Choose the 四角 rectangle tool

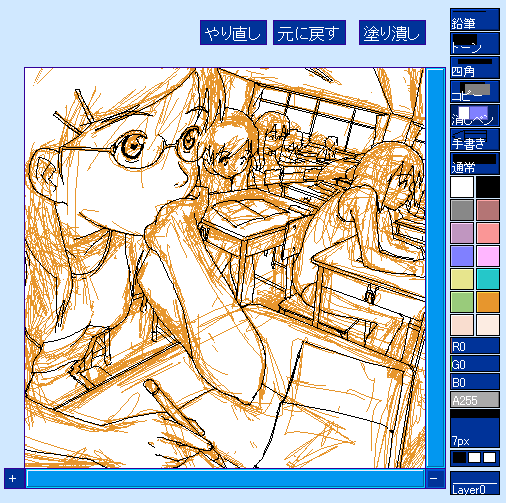(475, 68)
